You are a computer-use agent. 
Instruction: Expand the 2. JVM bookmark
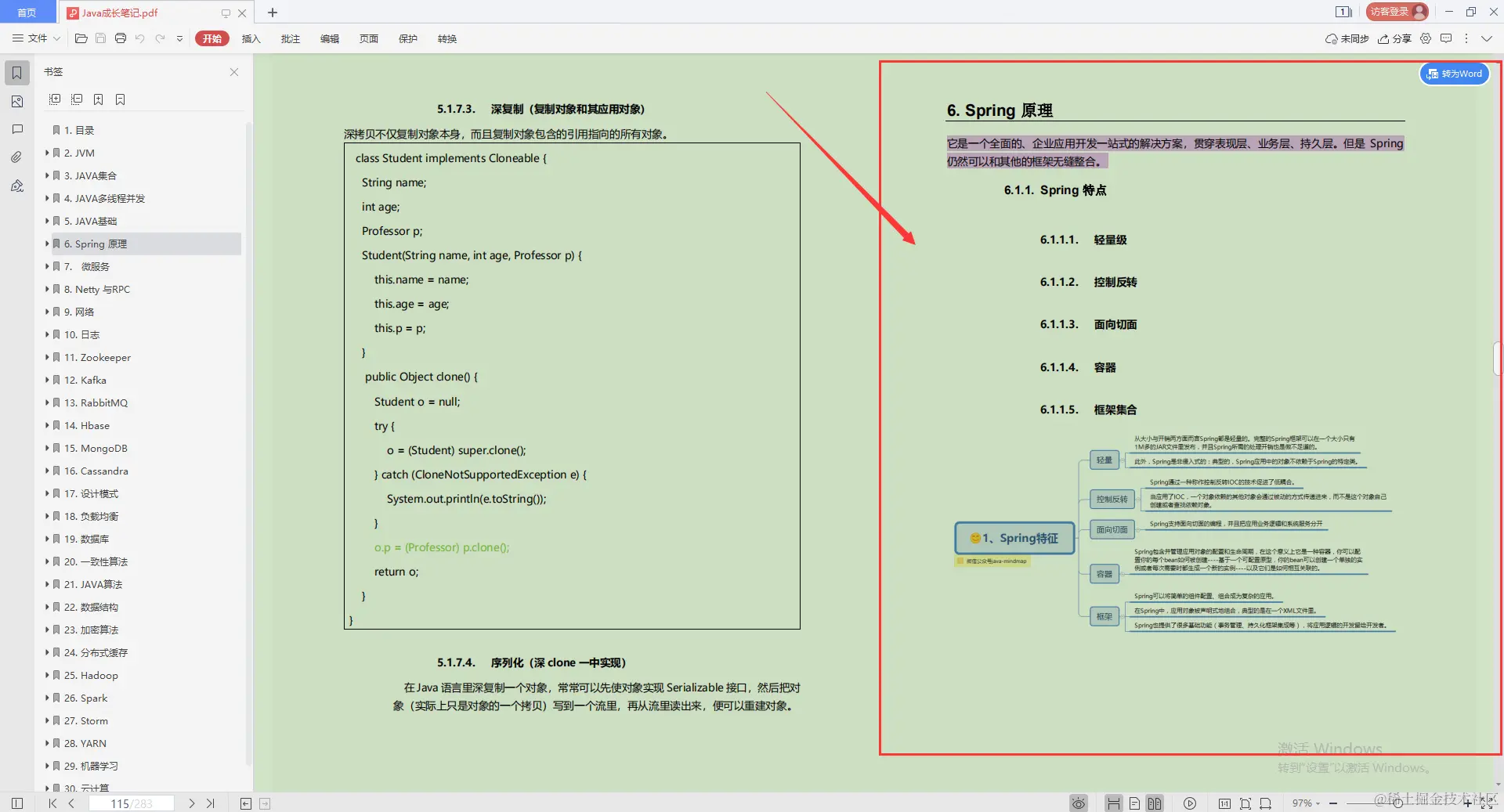(x=47, y=153)
